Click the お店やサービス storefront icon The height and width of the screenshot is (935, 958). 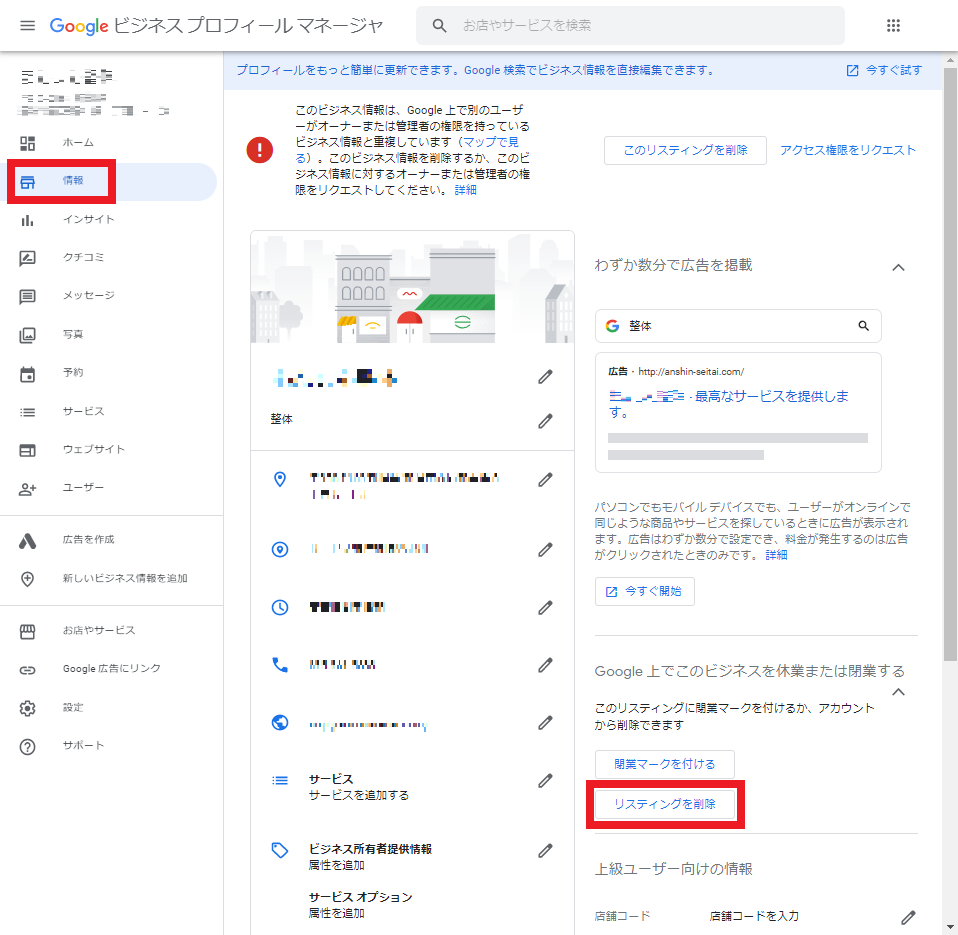(27, 631)
